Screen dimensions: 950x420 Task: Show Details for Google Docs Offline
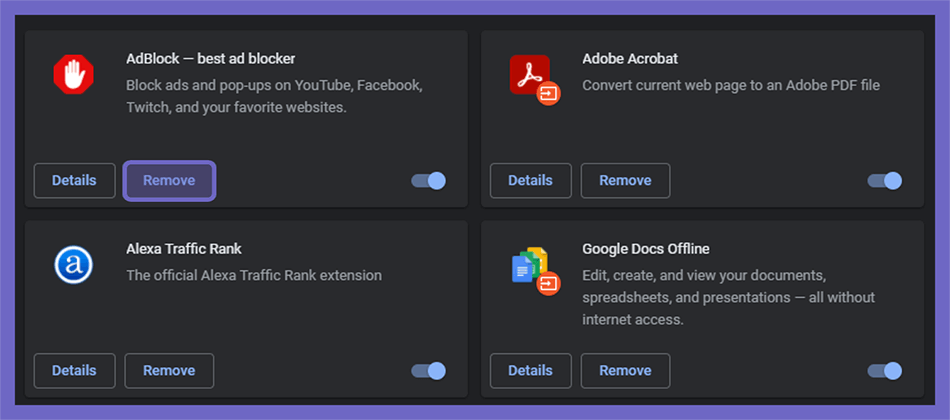click(531, 370)
